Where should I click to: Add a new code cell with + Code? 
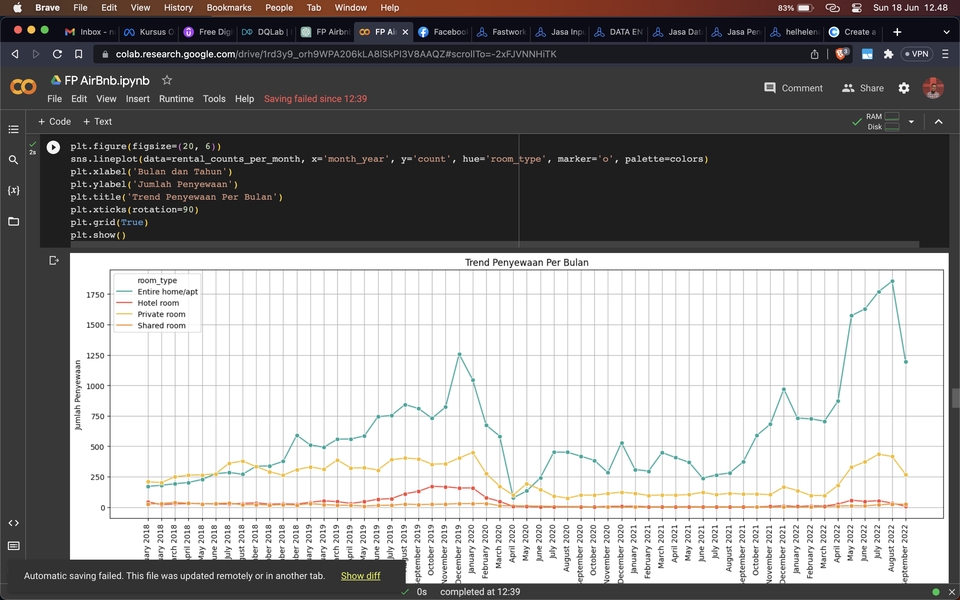click(x=54, y=122)
